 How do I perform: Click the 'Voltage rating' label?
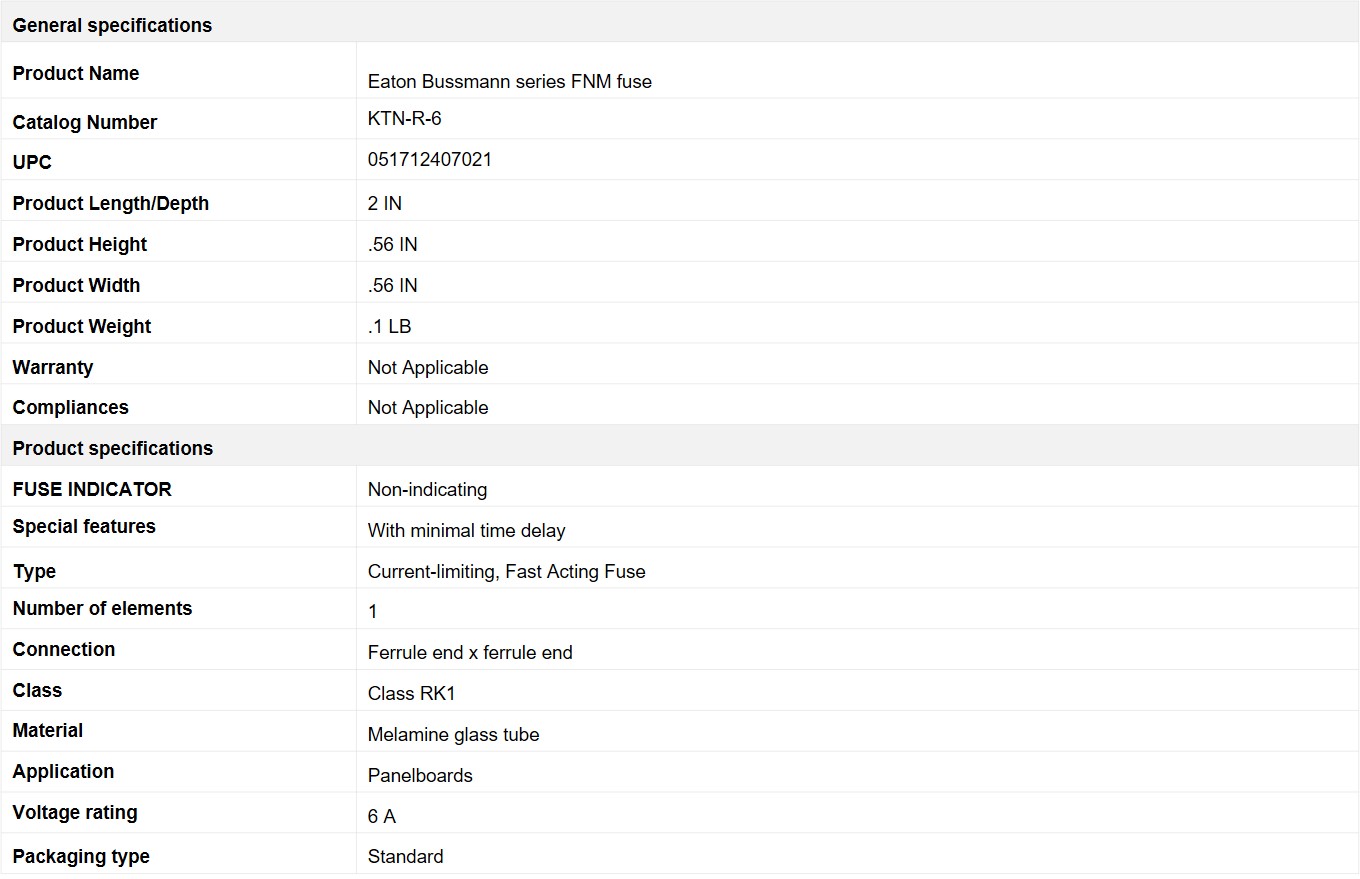(x=75, y=812)
